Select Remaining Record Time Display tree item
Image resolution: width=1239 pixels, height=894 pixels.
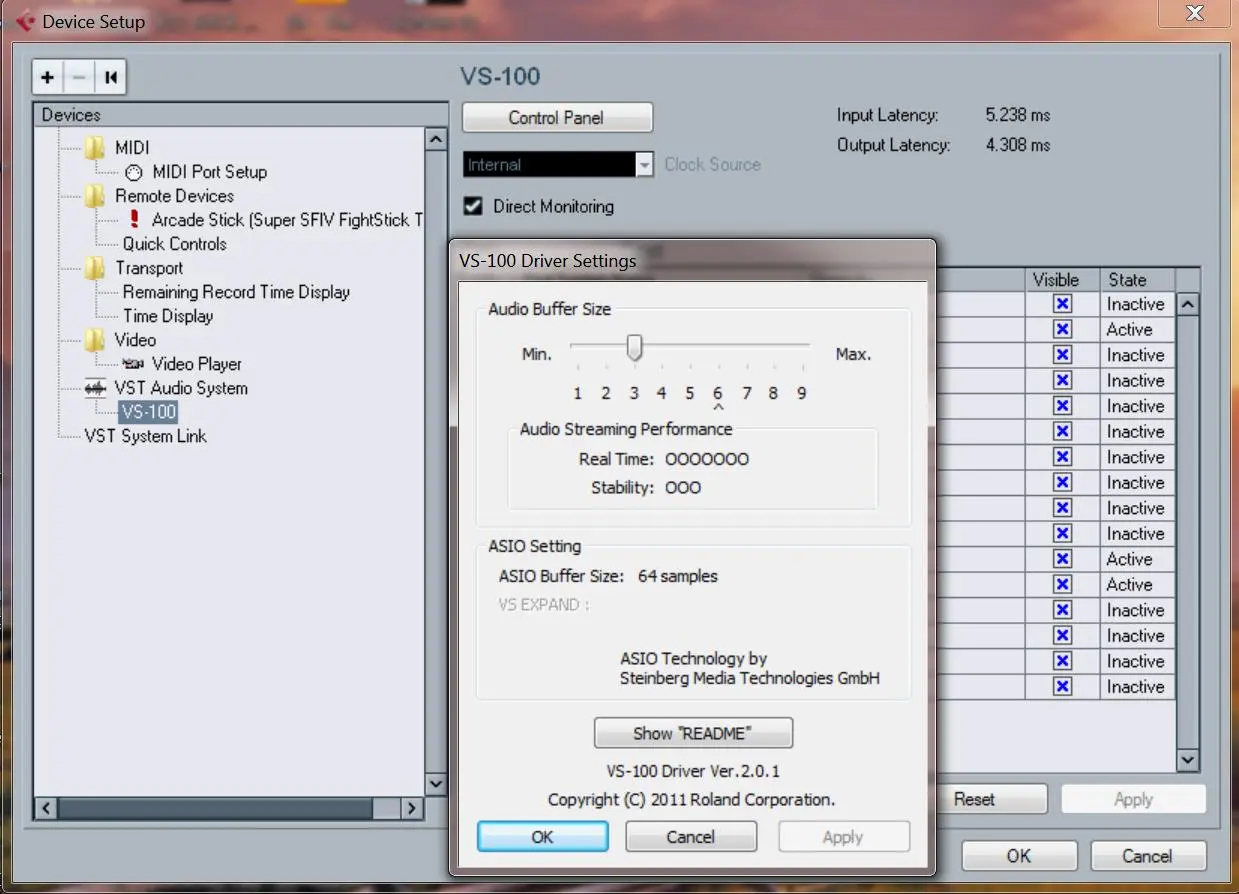pos(236,292)
